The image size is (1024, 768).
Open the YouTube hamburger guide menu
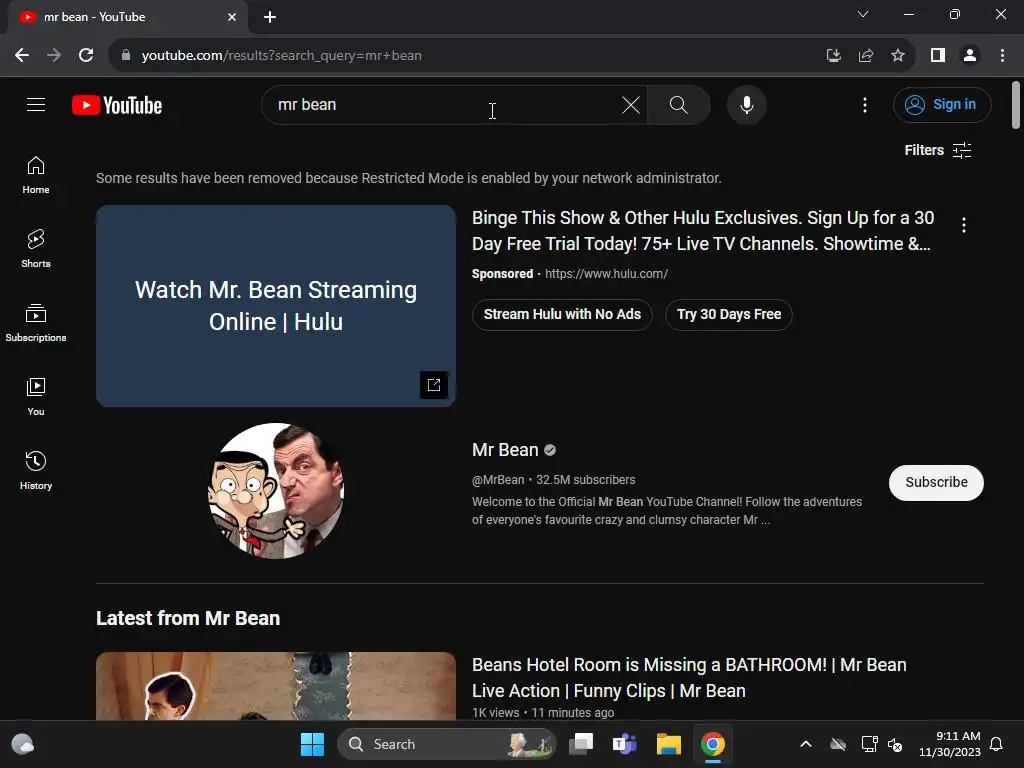[36, 104]
